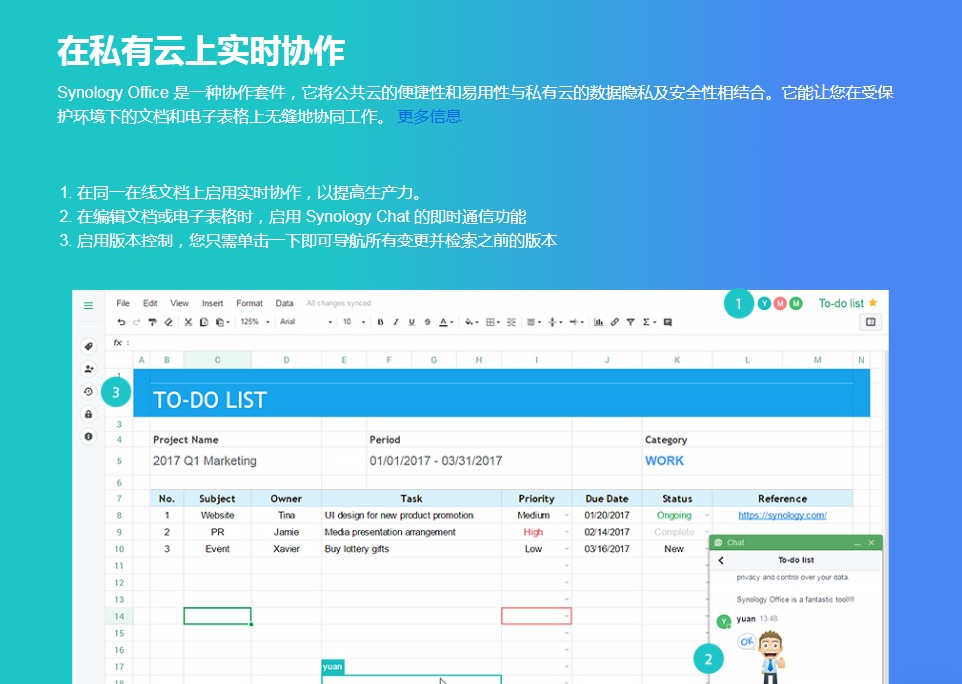Click the back arrow in Chat panel
This screenshot has height=684, width=962.
click(x=721, y=560)
